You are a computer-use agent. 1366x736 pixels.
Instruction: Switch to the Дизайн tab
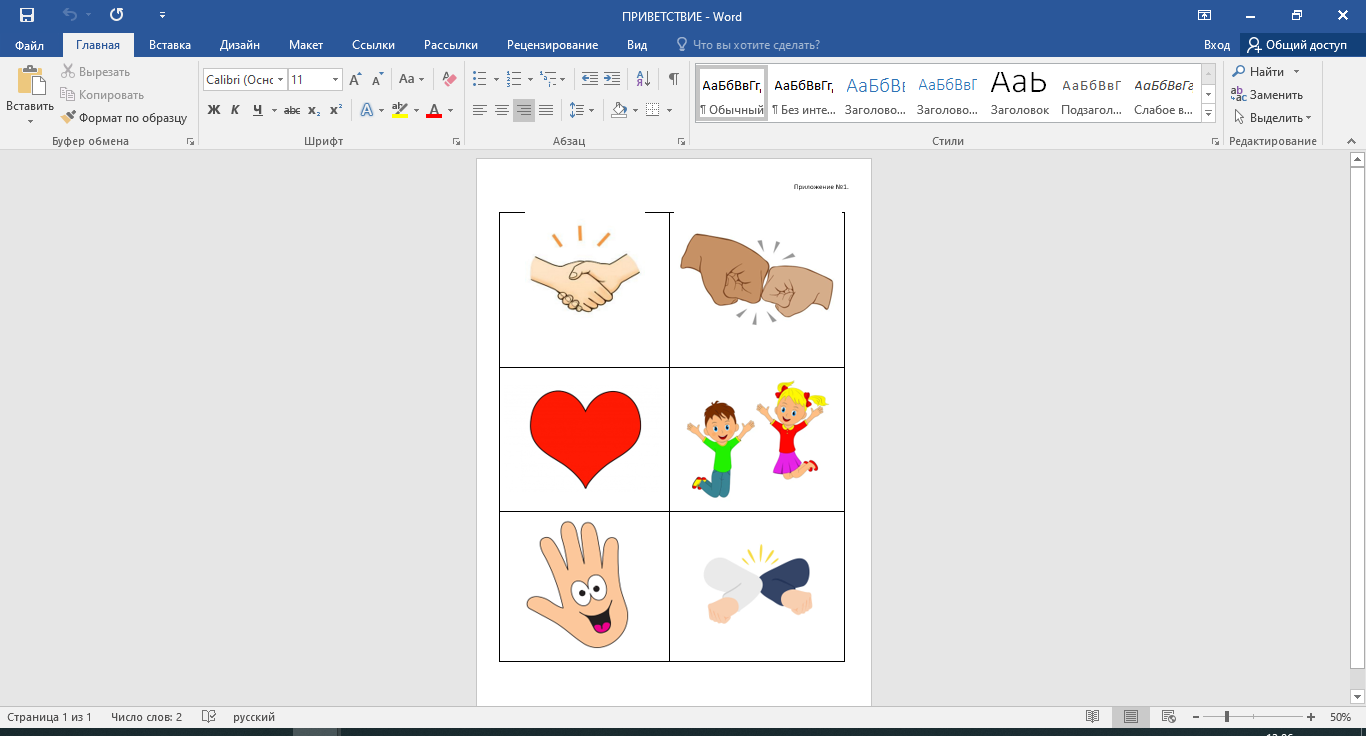(240, 45)
